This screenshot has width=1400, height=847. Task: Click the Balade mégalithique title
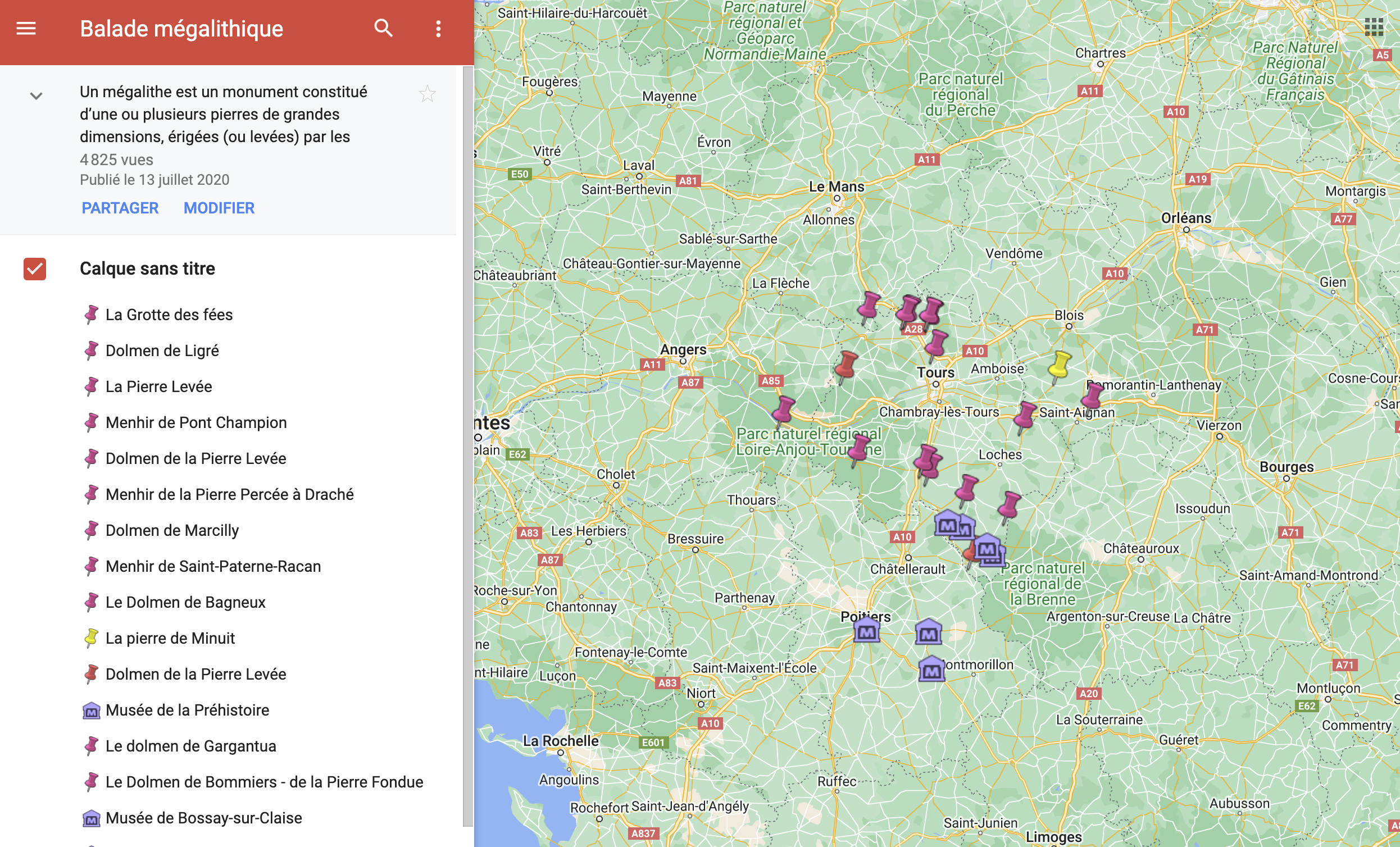[181, 29]
